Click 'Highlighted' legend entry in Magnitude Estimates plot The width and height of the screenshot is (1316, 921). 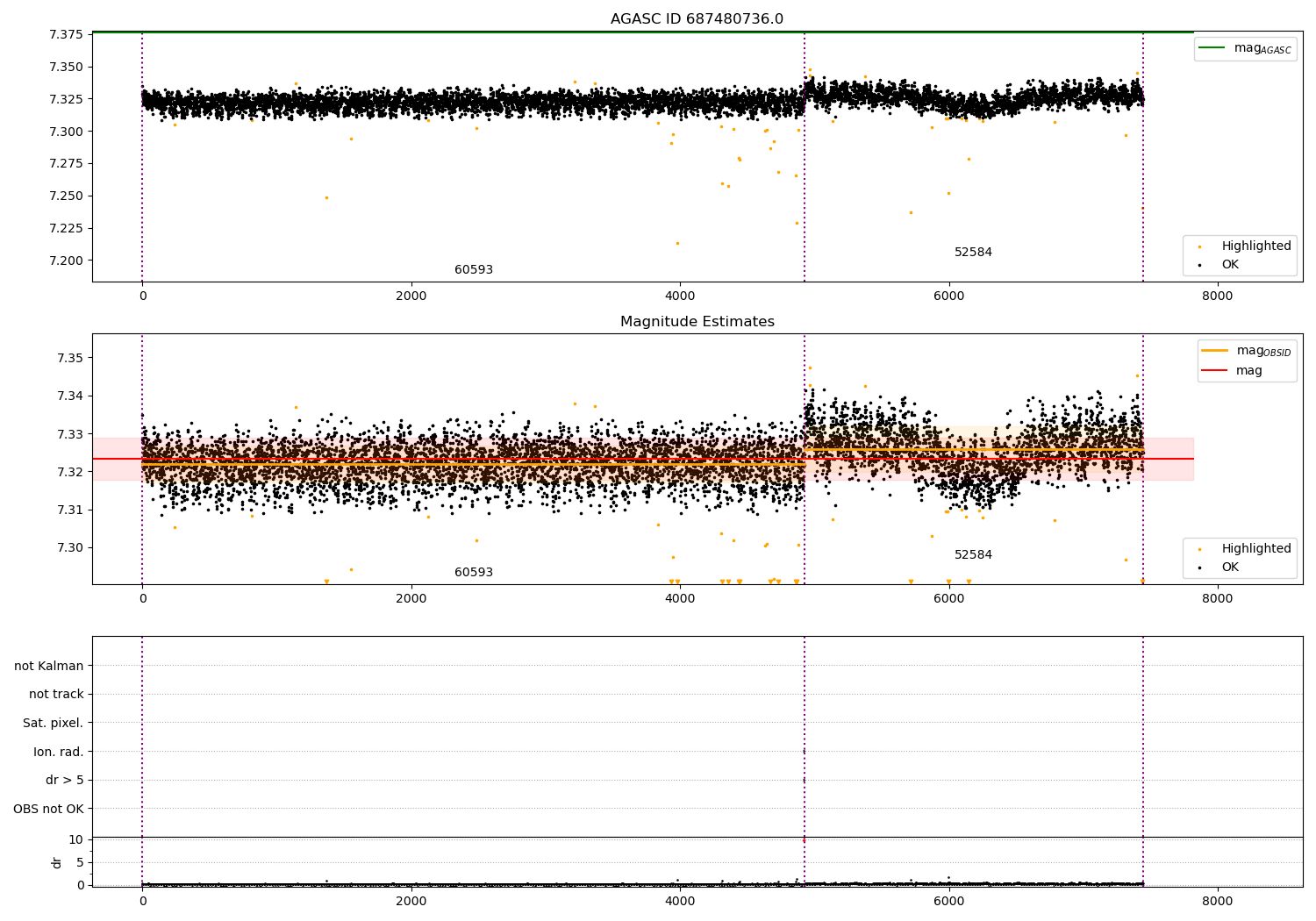(x=1256, y=549)
